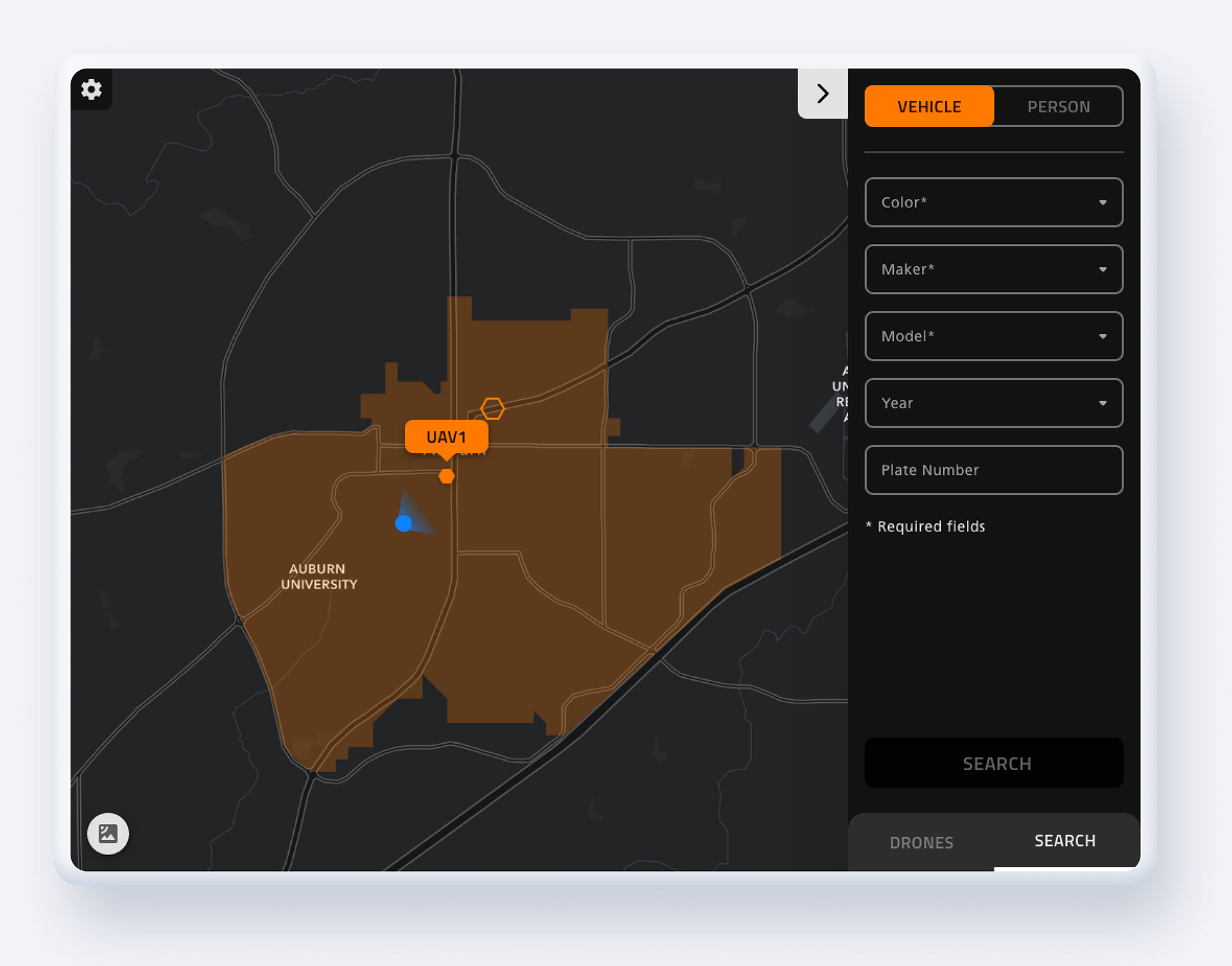The height and width of the screenshot is (966, 1232).
Task: Open the Color dropdown
Action: click(993, 202)
